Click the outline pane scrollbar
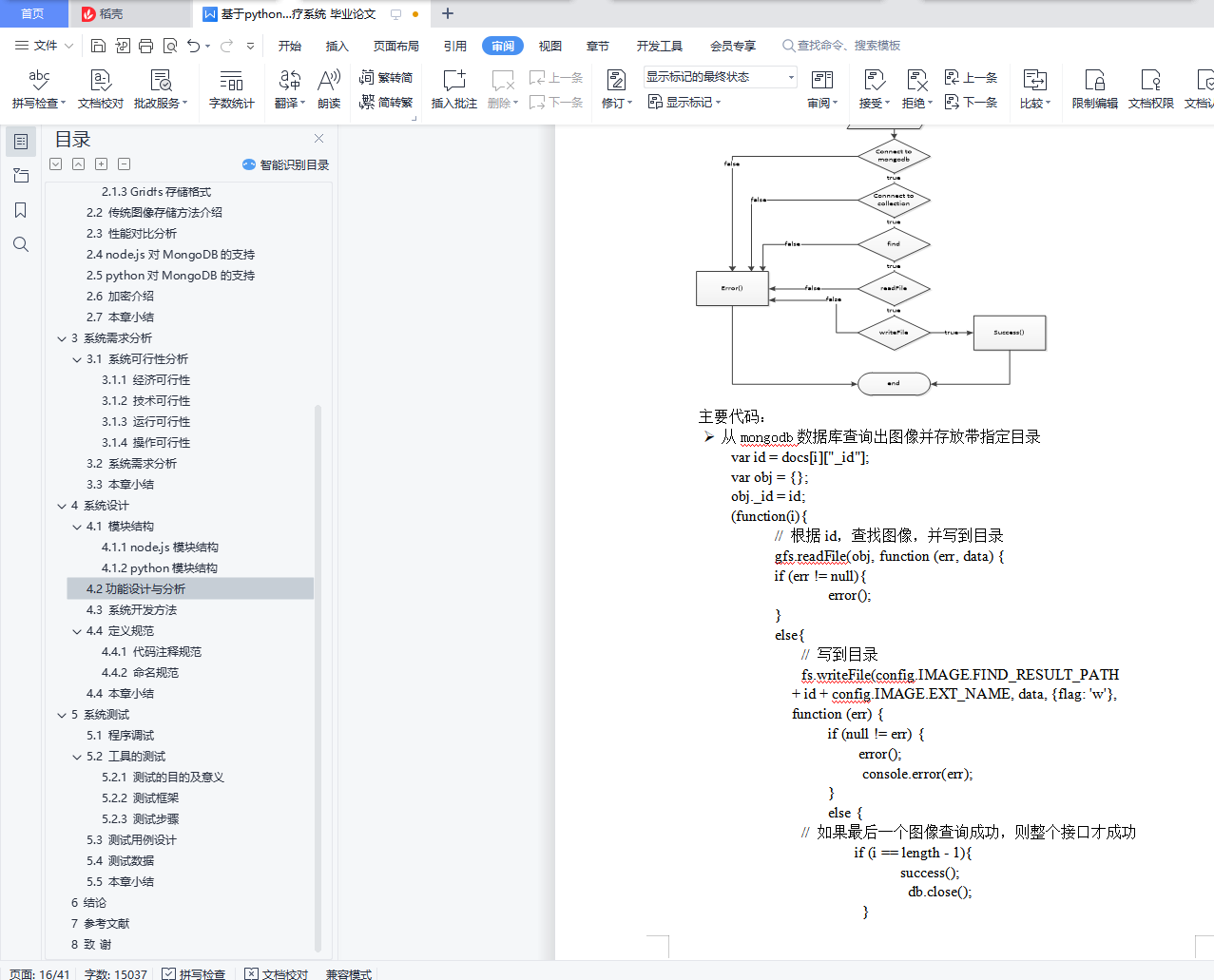The width and height of the screenshot is (1214, 980). 318,677
